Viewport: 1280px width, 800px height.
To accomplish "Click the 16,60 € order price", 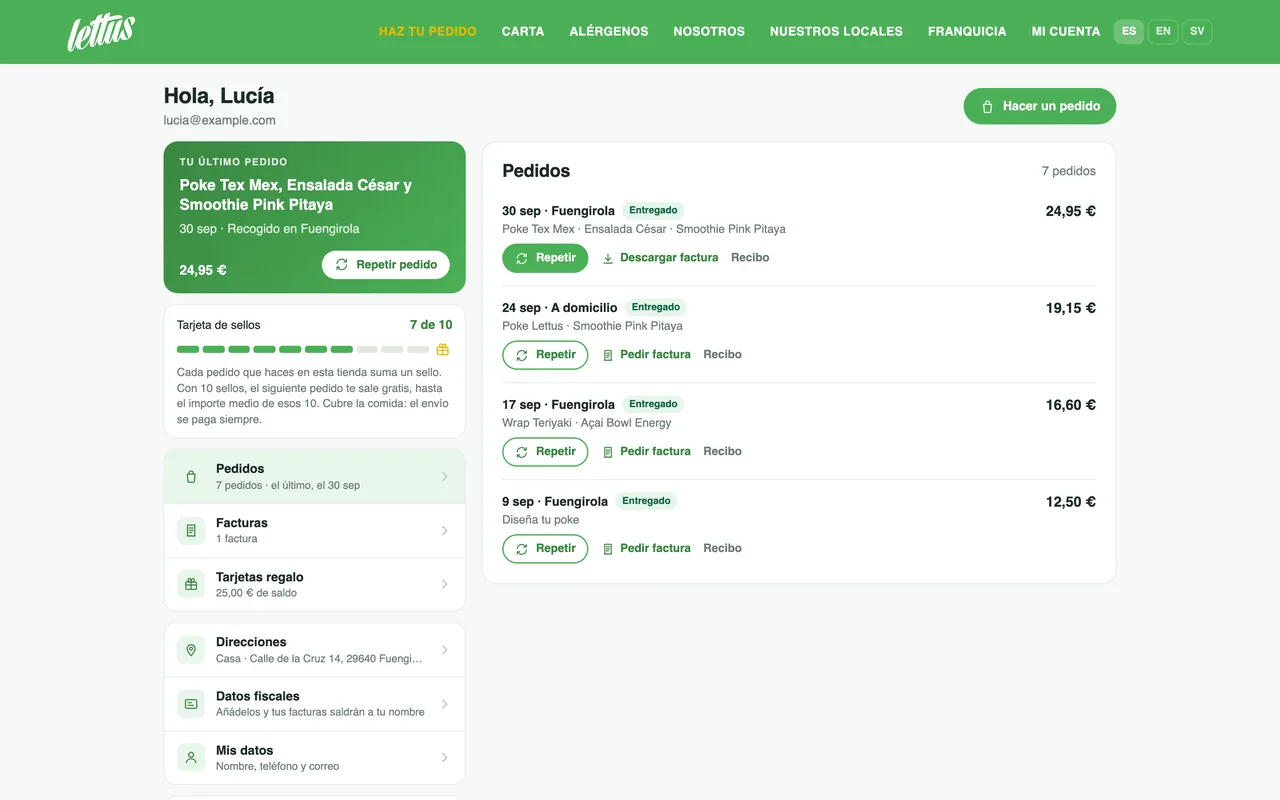I will click(1071, 405).
